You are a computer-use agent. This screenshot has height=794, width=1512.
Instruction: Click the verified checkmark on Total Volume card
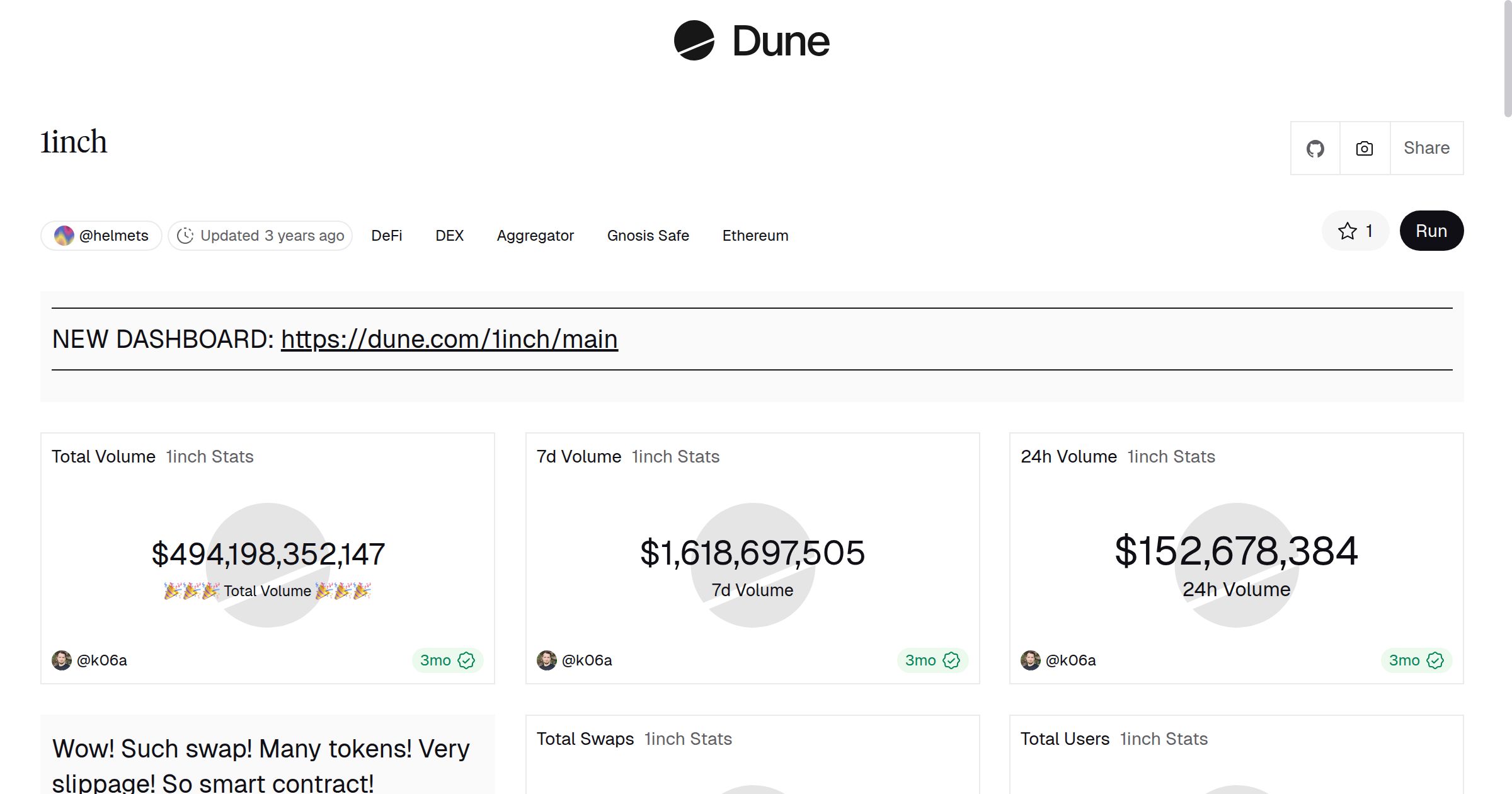(x=466, y=660)
